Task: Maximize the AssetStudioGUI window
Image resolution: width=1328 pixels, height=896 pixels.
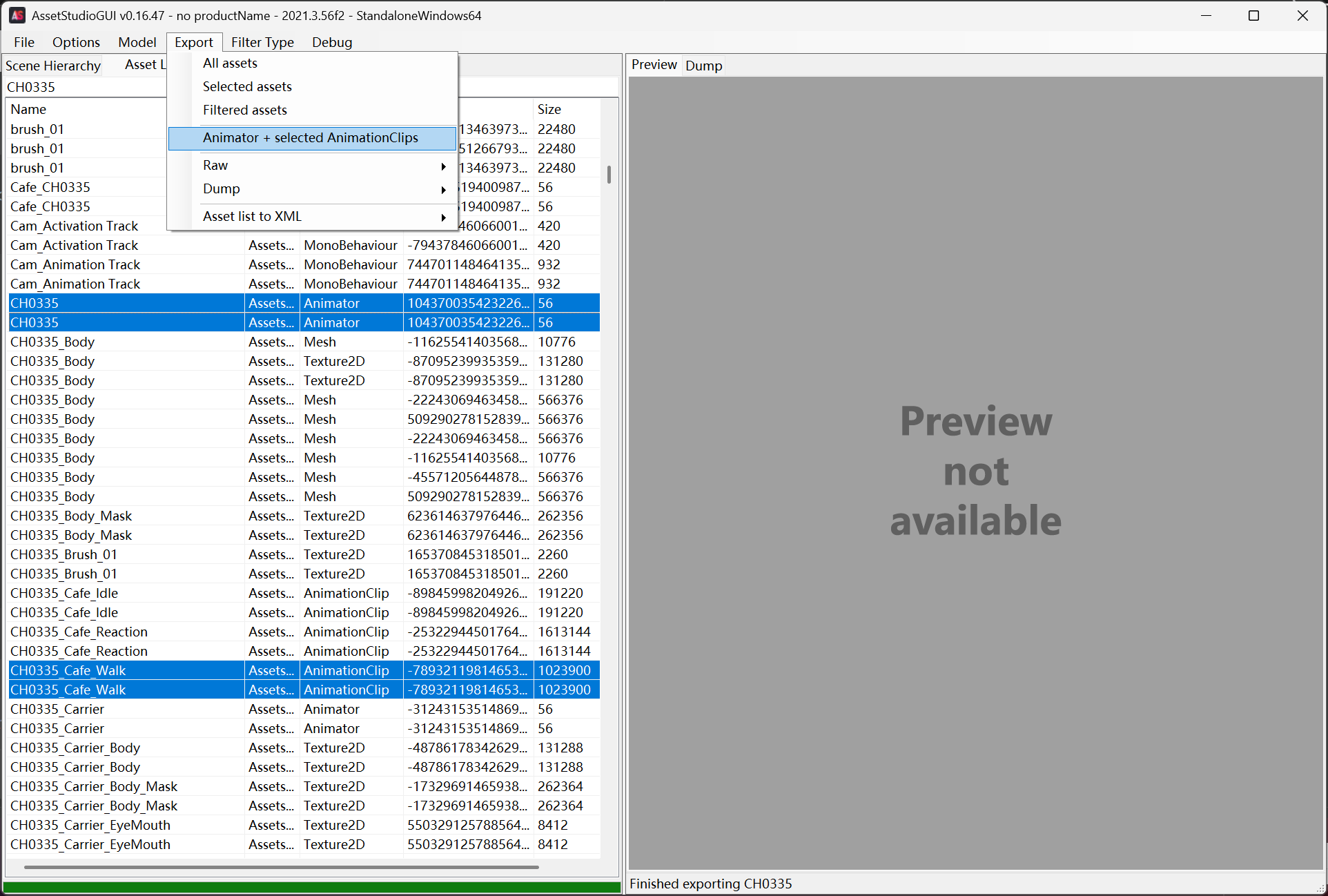Action: pos(1254,15)
